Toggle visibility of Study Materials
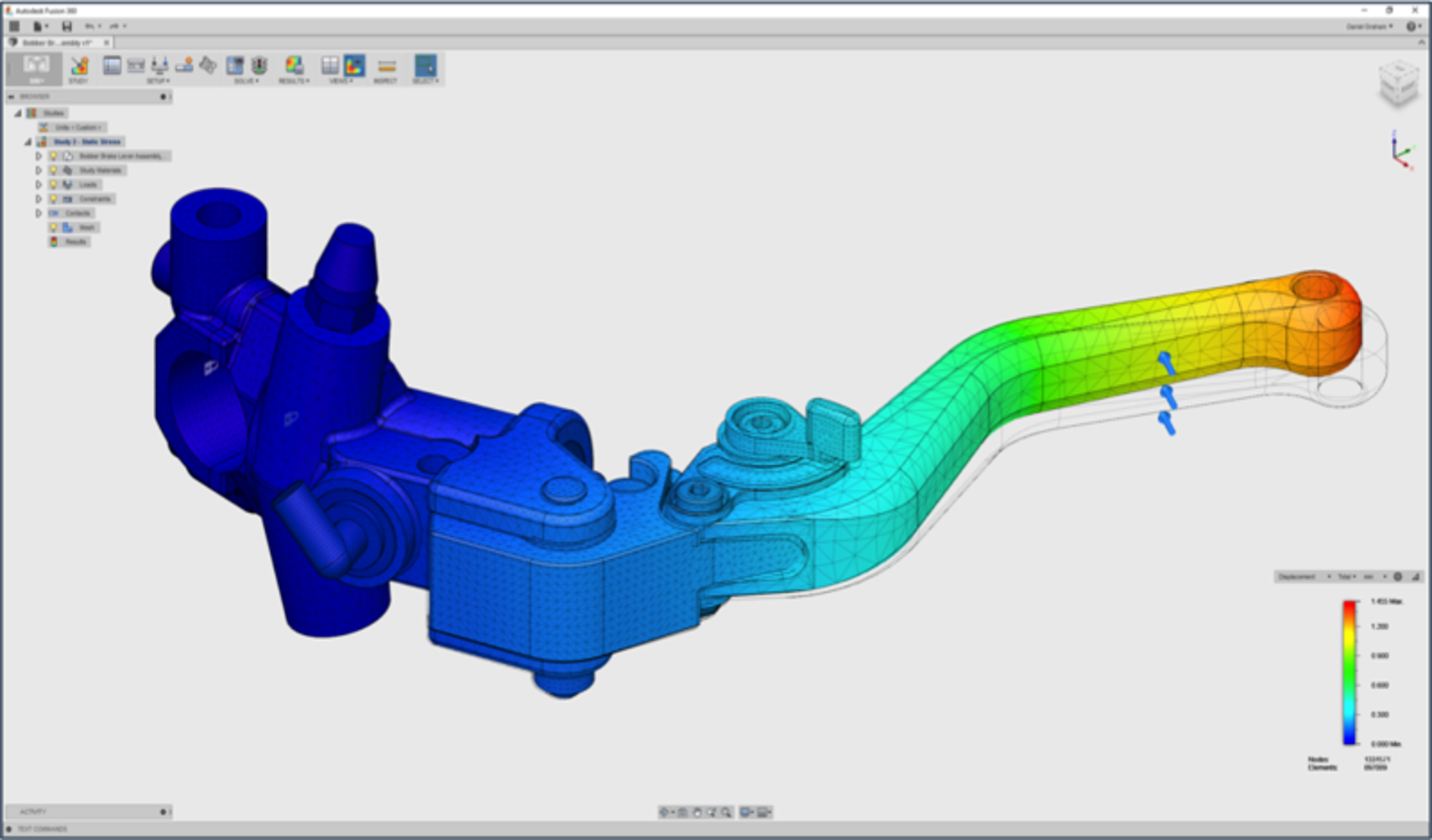The width and height of the screenshot is (1432, 840). tap(54, 171)
